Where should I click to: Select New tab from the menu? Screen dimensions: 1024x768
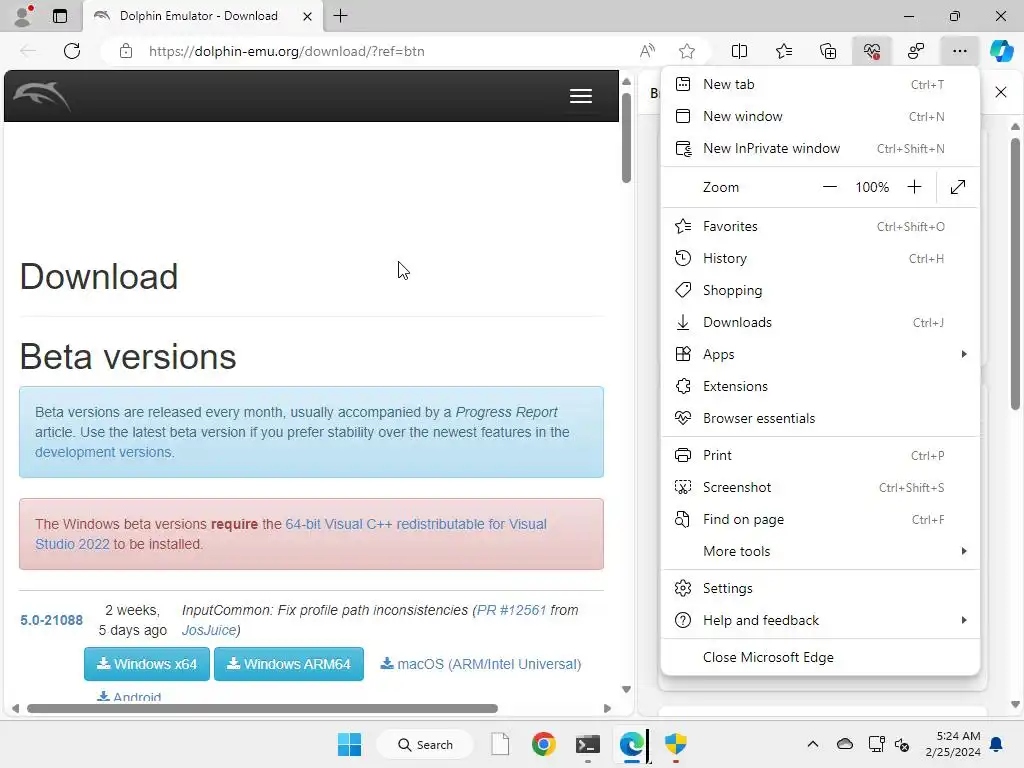820,84
